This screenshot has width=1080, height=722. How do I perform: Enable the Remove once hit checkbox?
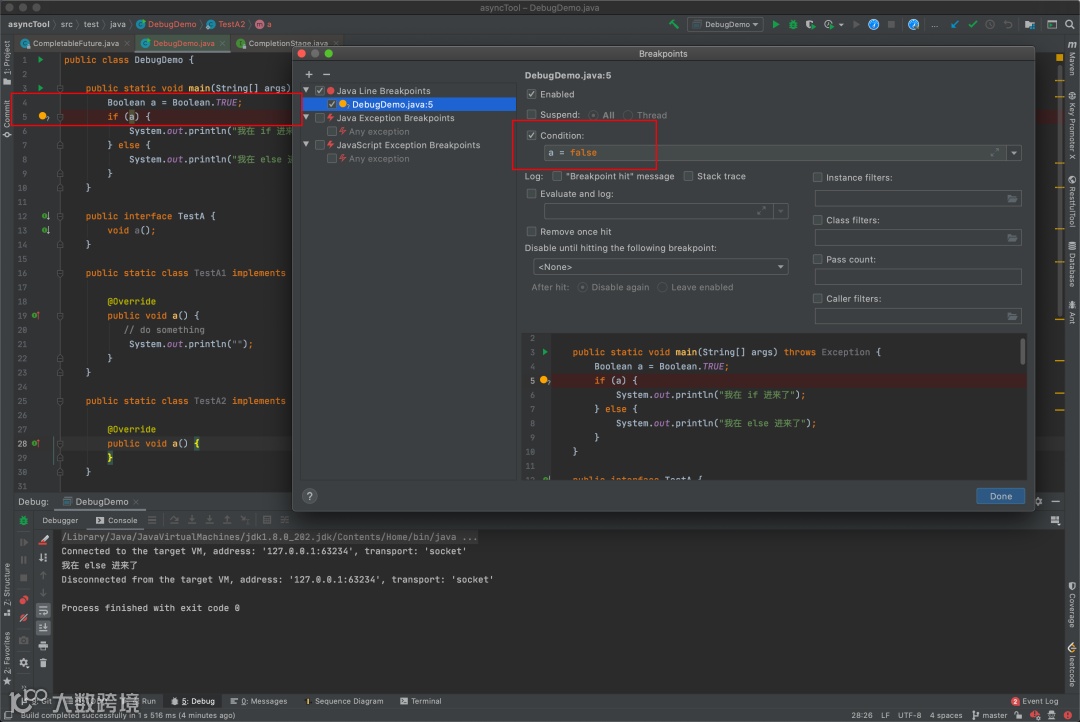[532, 232]
